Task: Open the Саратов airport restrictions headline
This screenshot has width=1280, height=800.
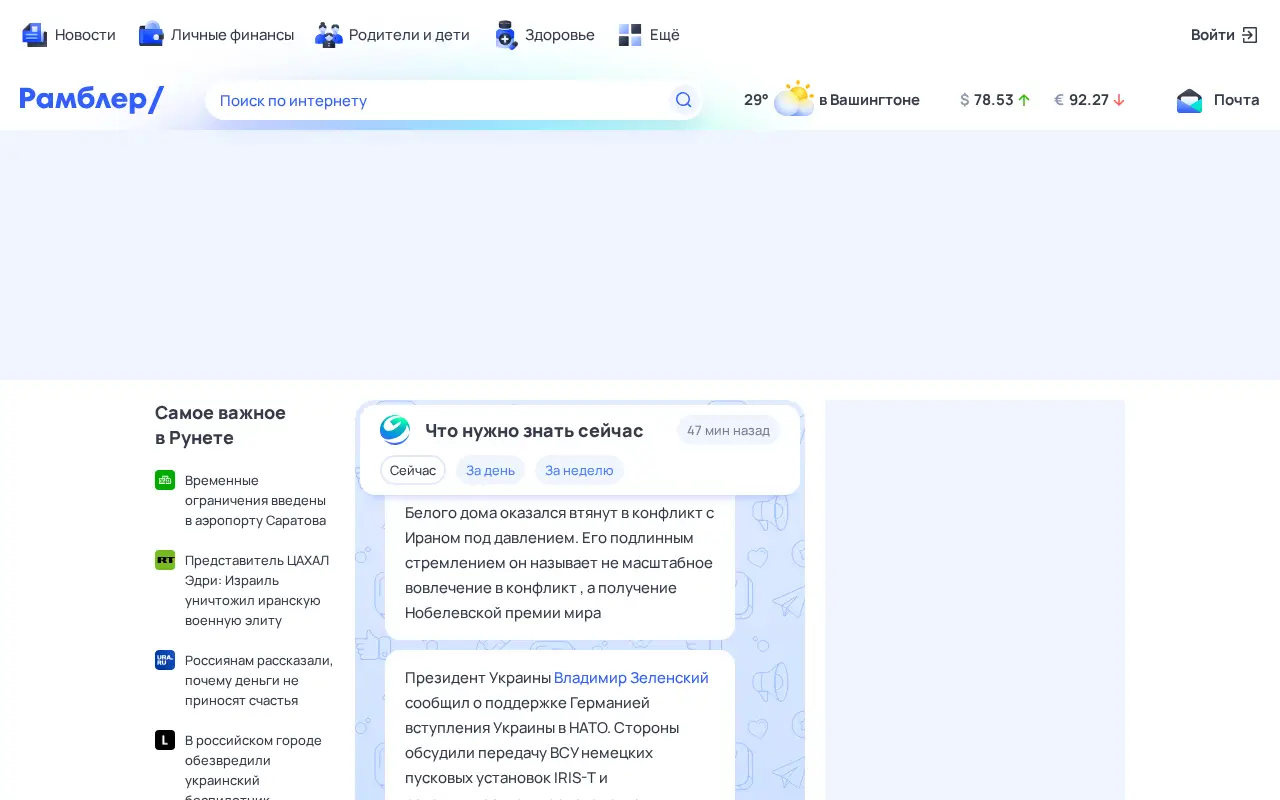Action: pos(258,500)
